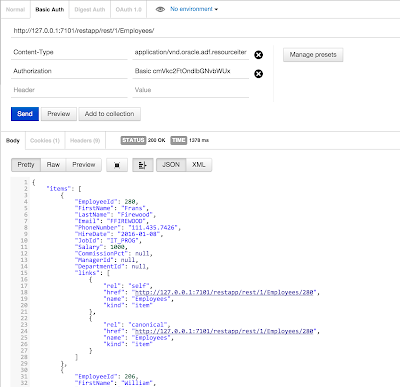The width and height of the screenshot is (400, 387).
Task: Select the Raw response view
Action: pyautogui.click(x=53, y=165)
